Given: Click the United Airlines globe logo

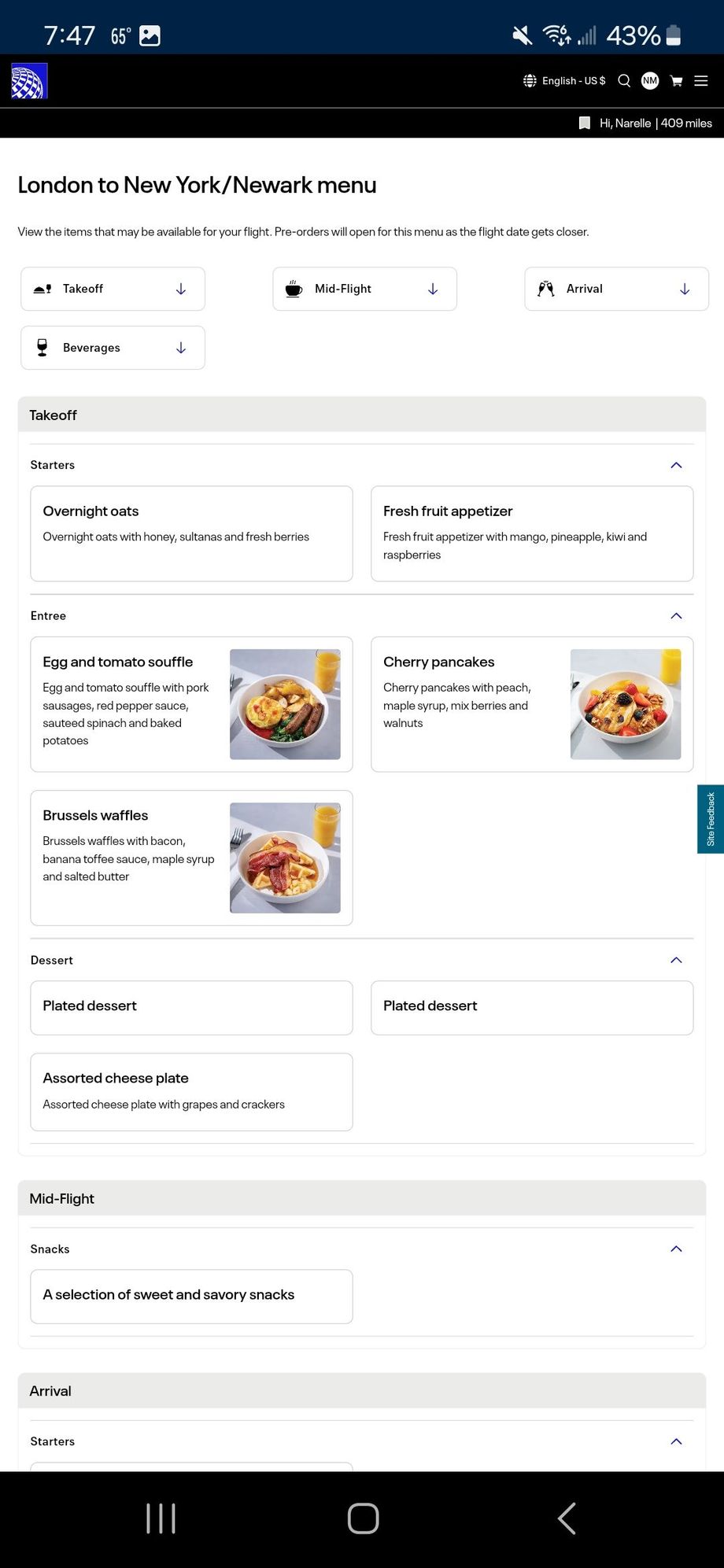Looking at the screenshot, I should pos(30,81).
